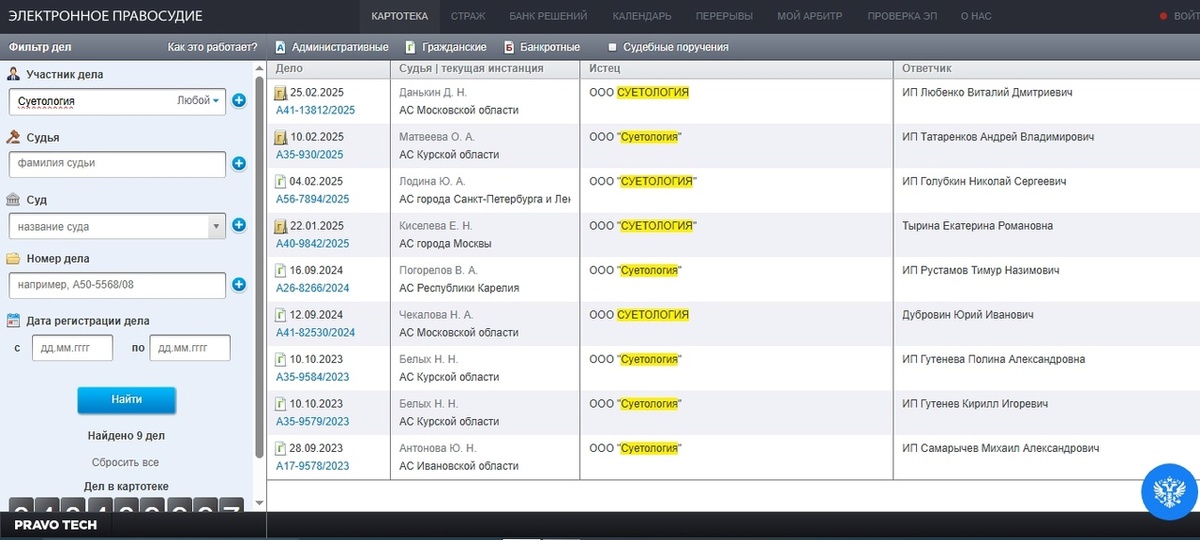Click the Административные filter icon labeled A
This screenshot has height=540, width=1200.
coord(280,47)
